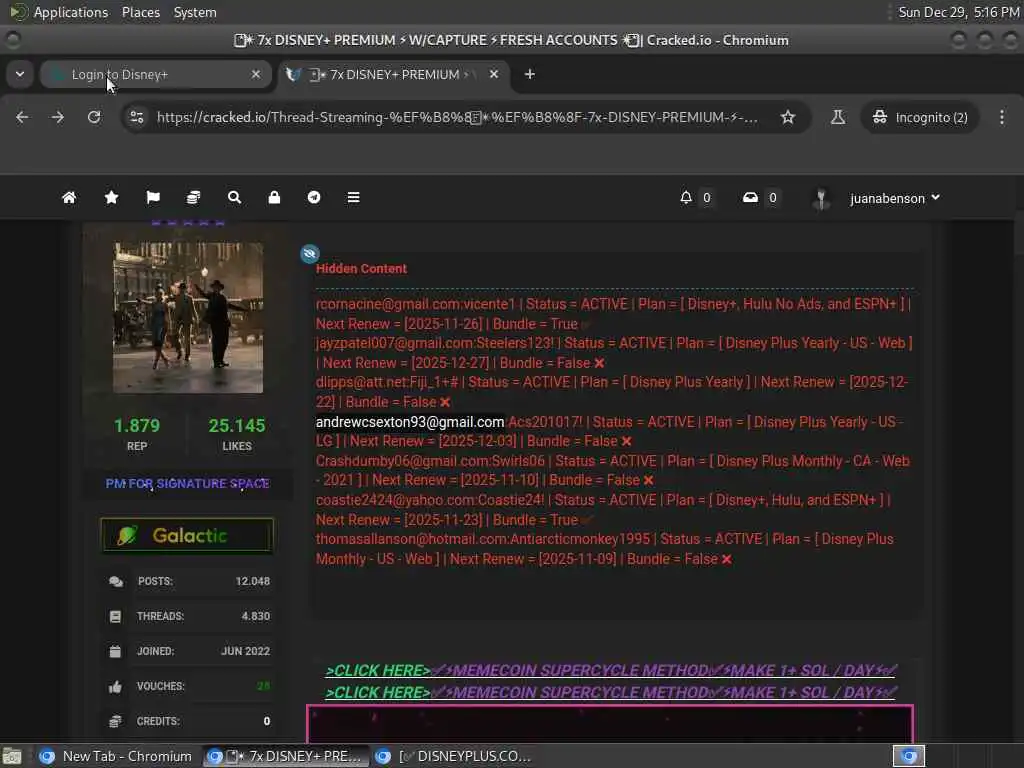1024x768 pixels.
Task: Click the star favorites icon in forum navbar
Action: coord(111,197)
